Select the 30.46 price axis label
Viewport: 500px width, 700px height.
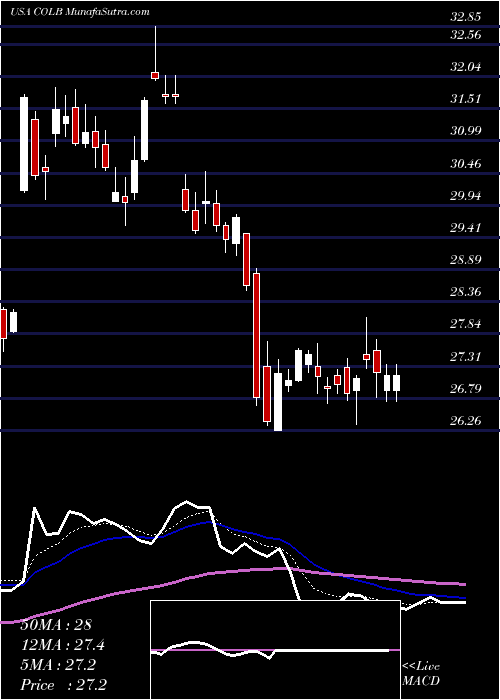pos(466,163)
